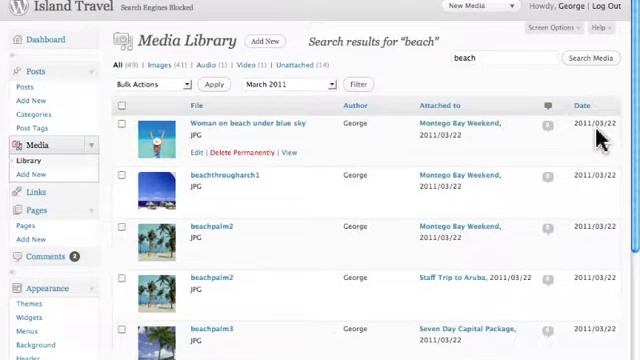
Task: Filter by All media tab
Action: click(x=118, y=65)
